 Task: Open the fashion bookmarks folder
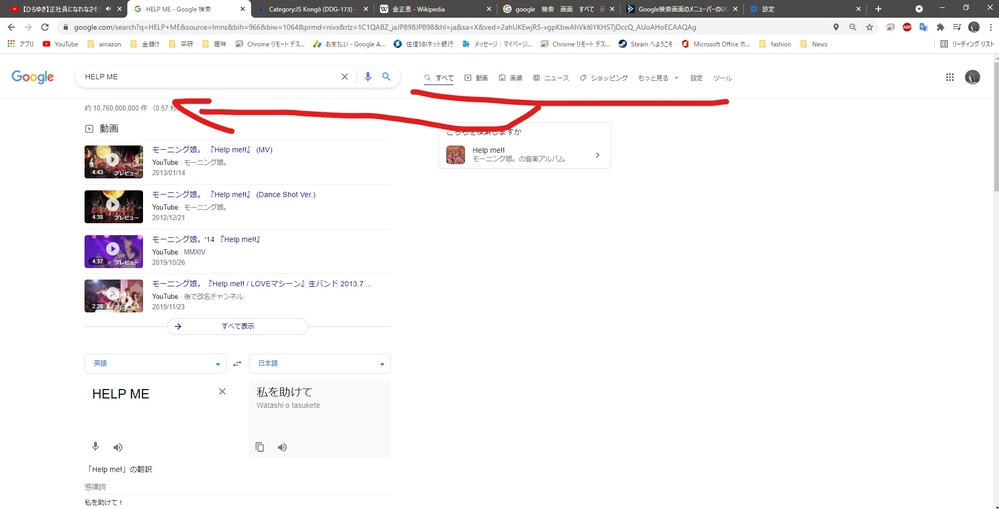(x=775, y=44)
